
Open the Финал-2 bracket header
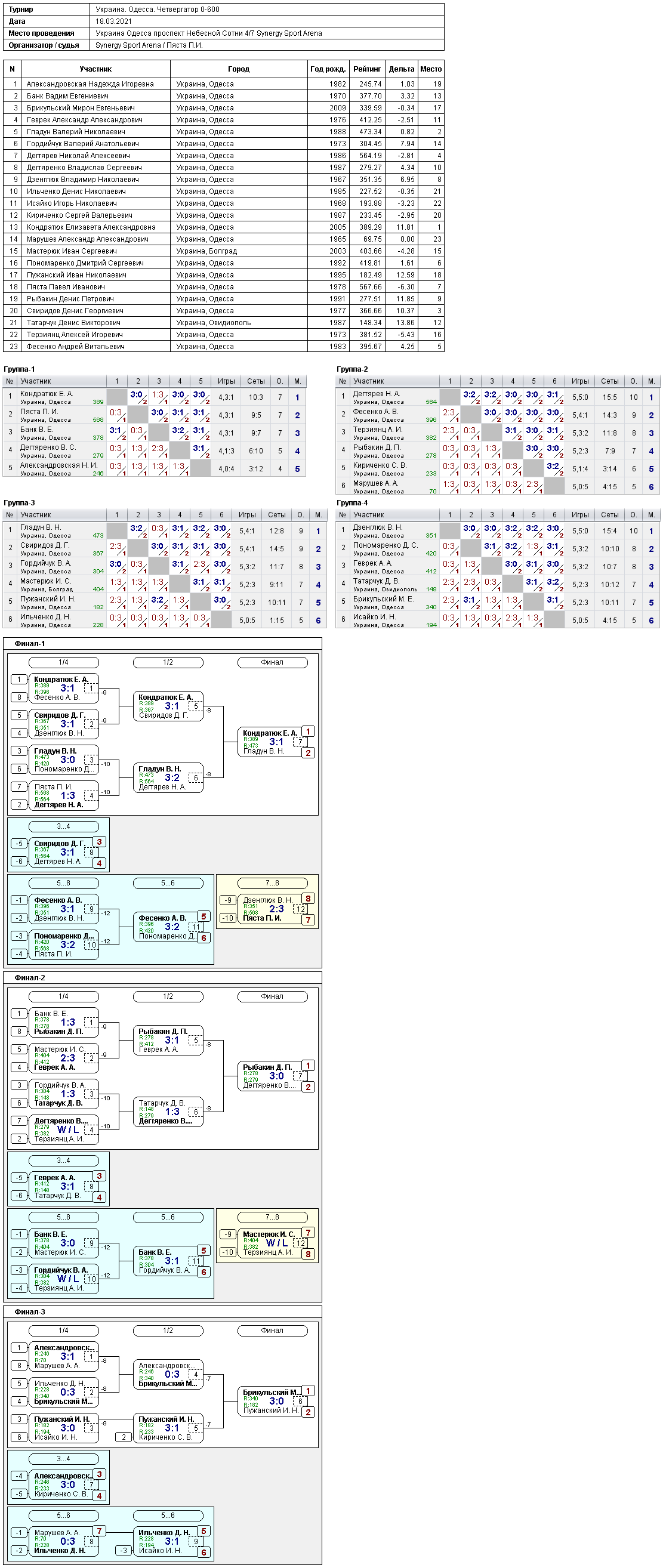coord(30,977)
